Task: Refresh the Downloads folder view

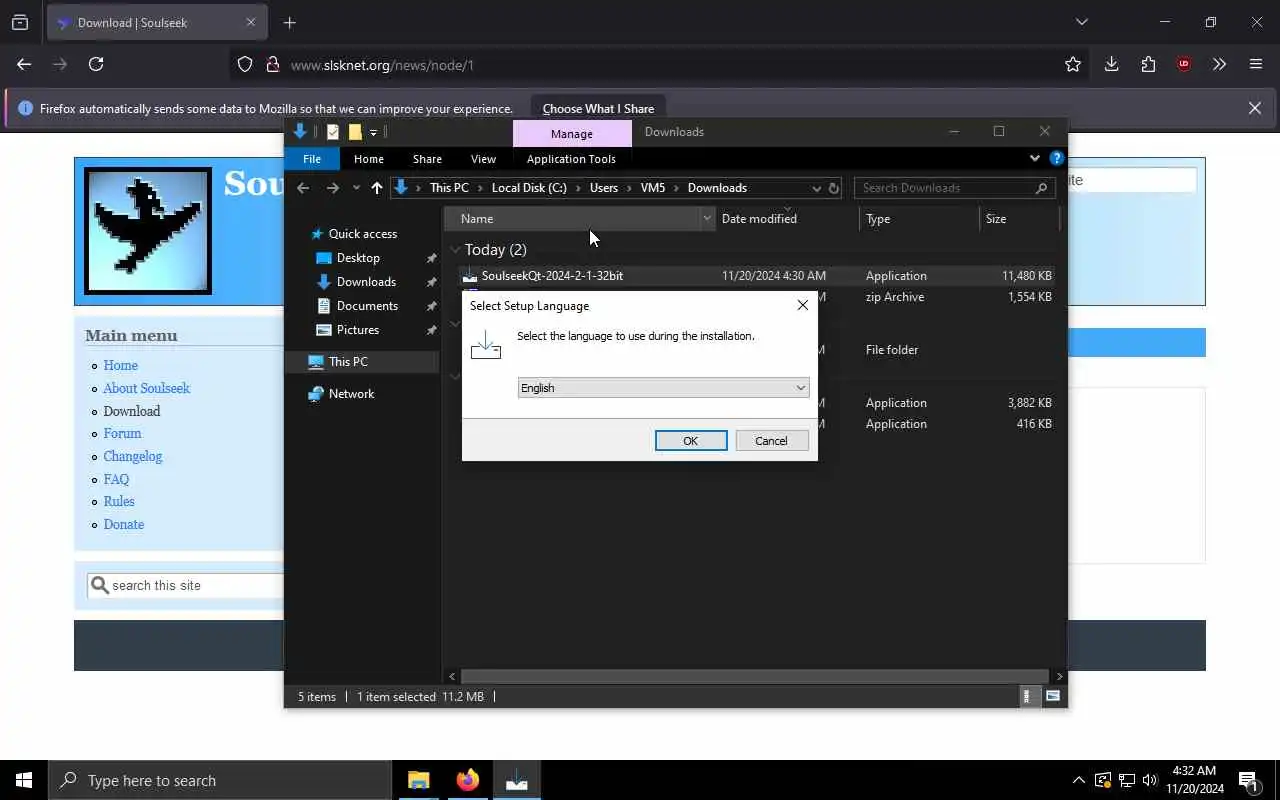Action: coord(833,188)
